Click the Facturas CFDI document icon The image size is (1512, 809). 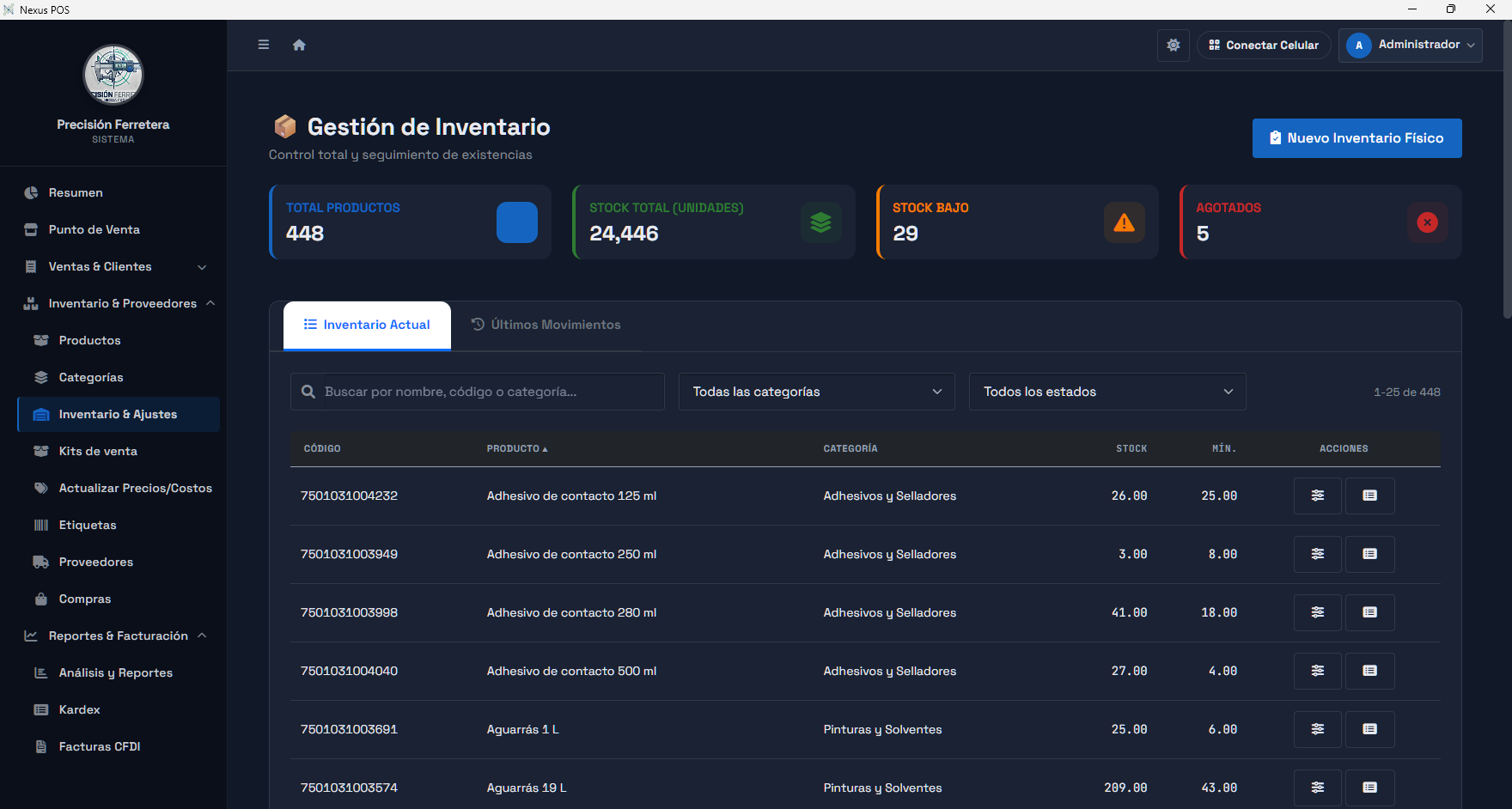click(40, 746)
